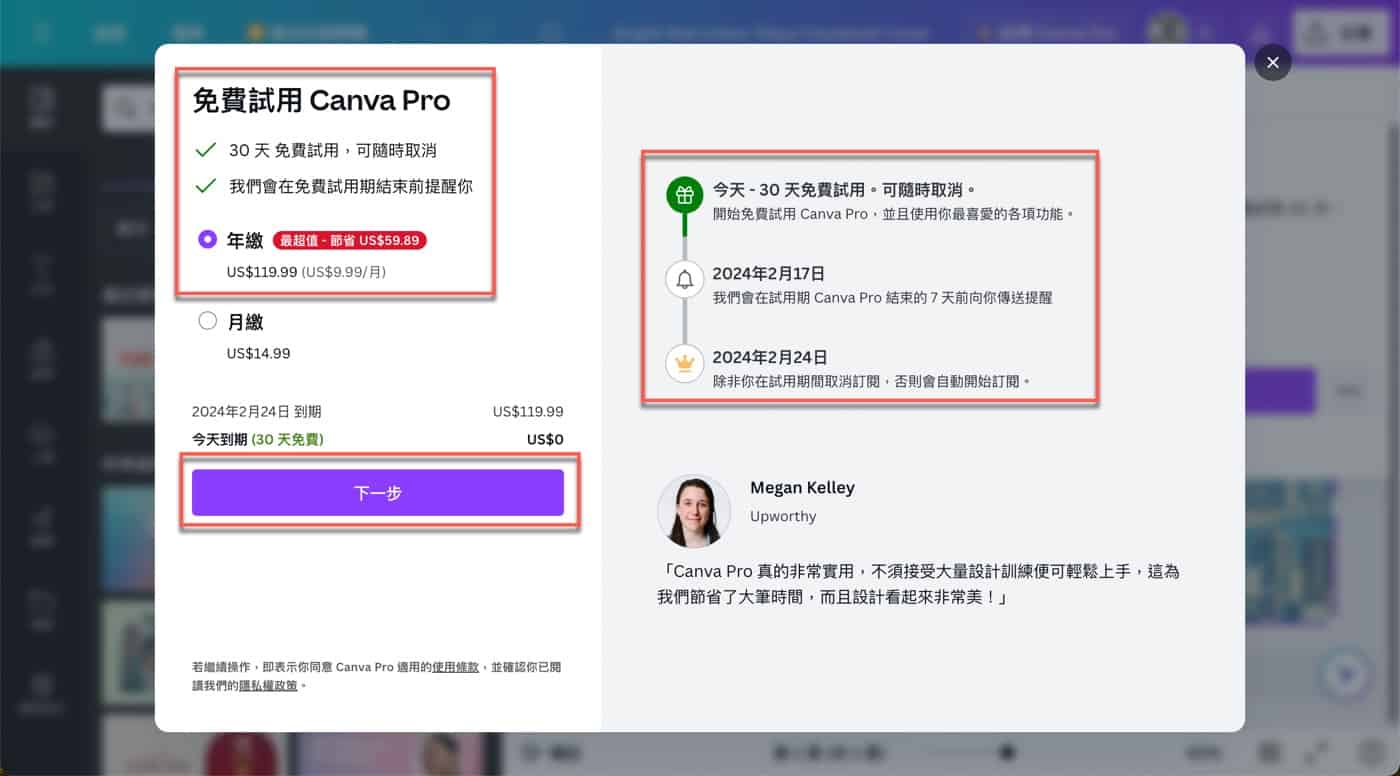Close the Canva Pro trial dialog
Image resolution: width=1400 pixels, height=776 pixels.
click(1272, 63)
